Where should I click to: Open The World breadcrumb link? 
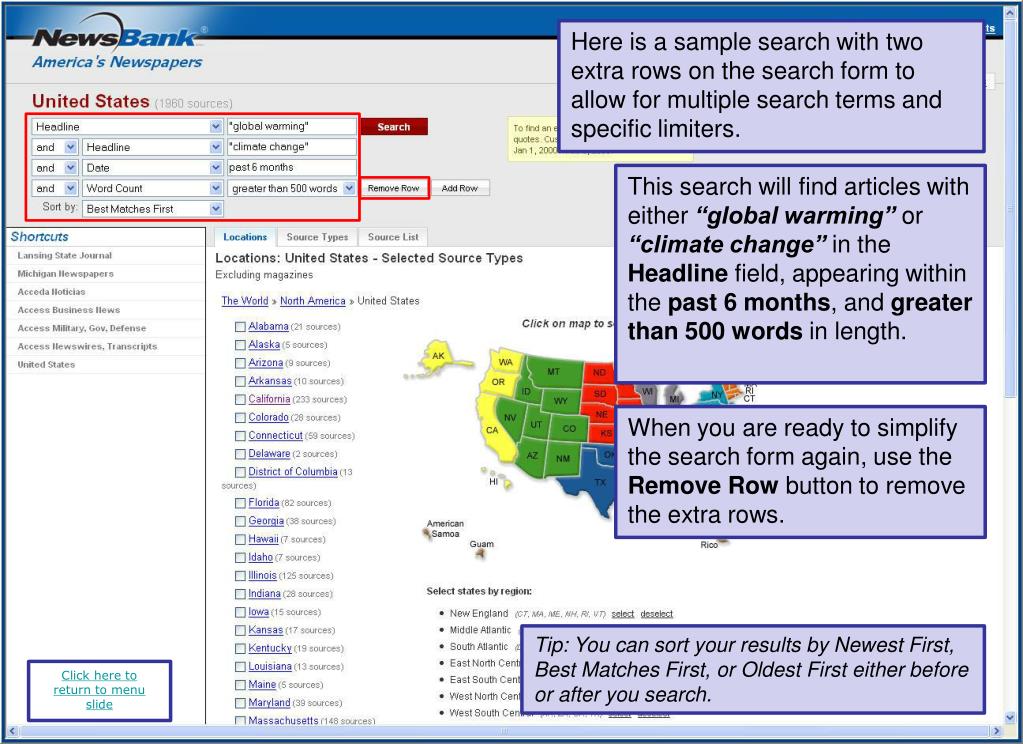(x=245, y=301)
